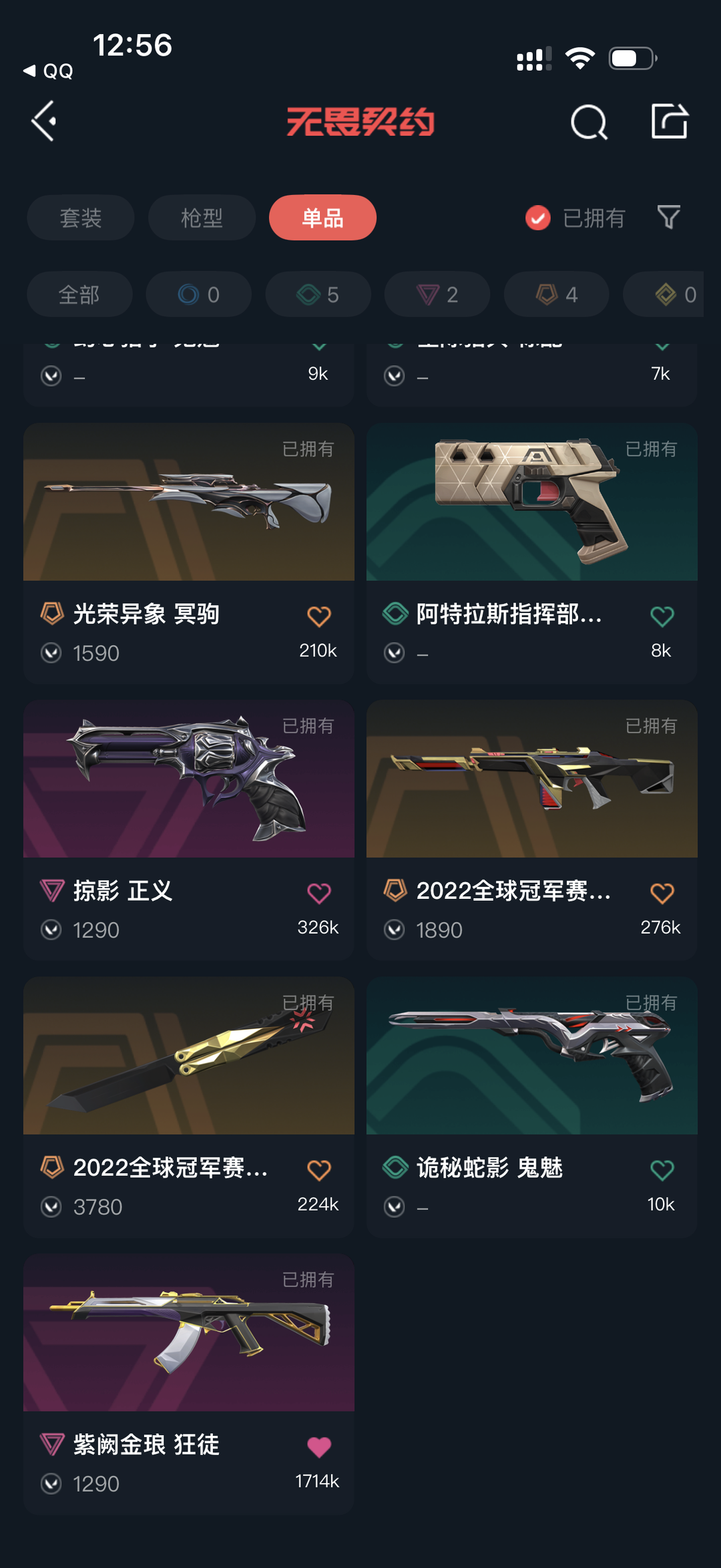Unlike the 紫阙金琅 狂徒 filled heart
Screen dimensions: 721x1568
[x=318, y=1446]
